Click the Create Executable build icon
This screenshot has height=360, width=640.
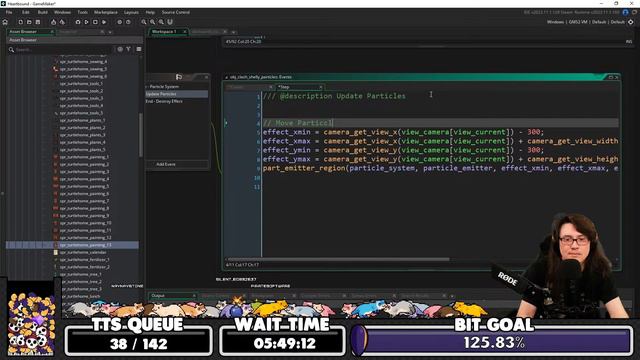(x=53, y=22)
